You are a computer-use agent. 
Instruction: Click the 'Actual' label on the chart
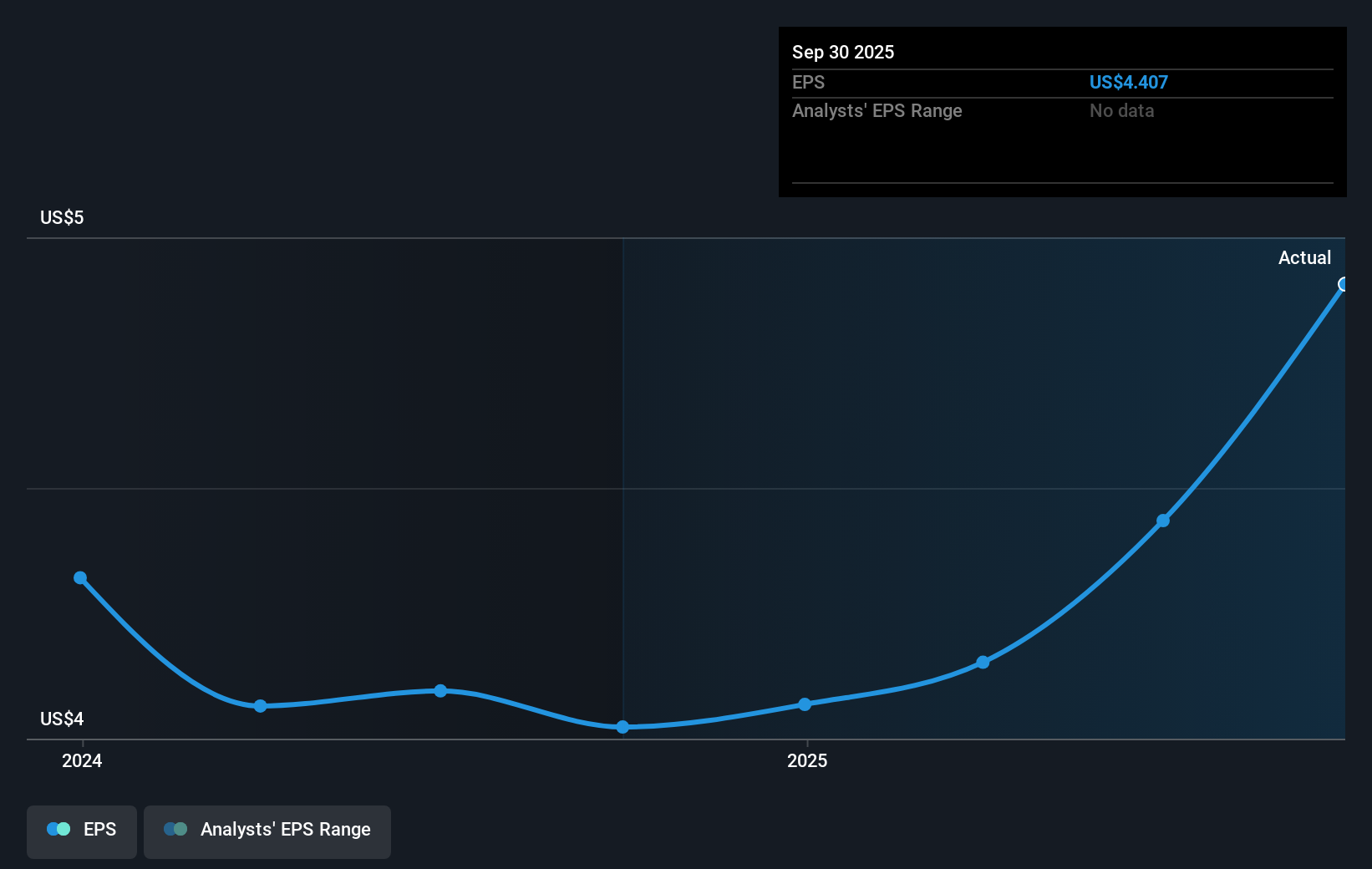pos(1304,257)
